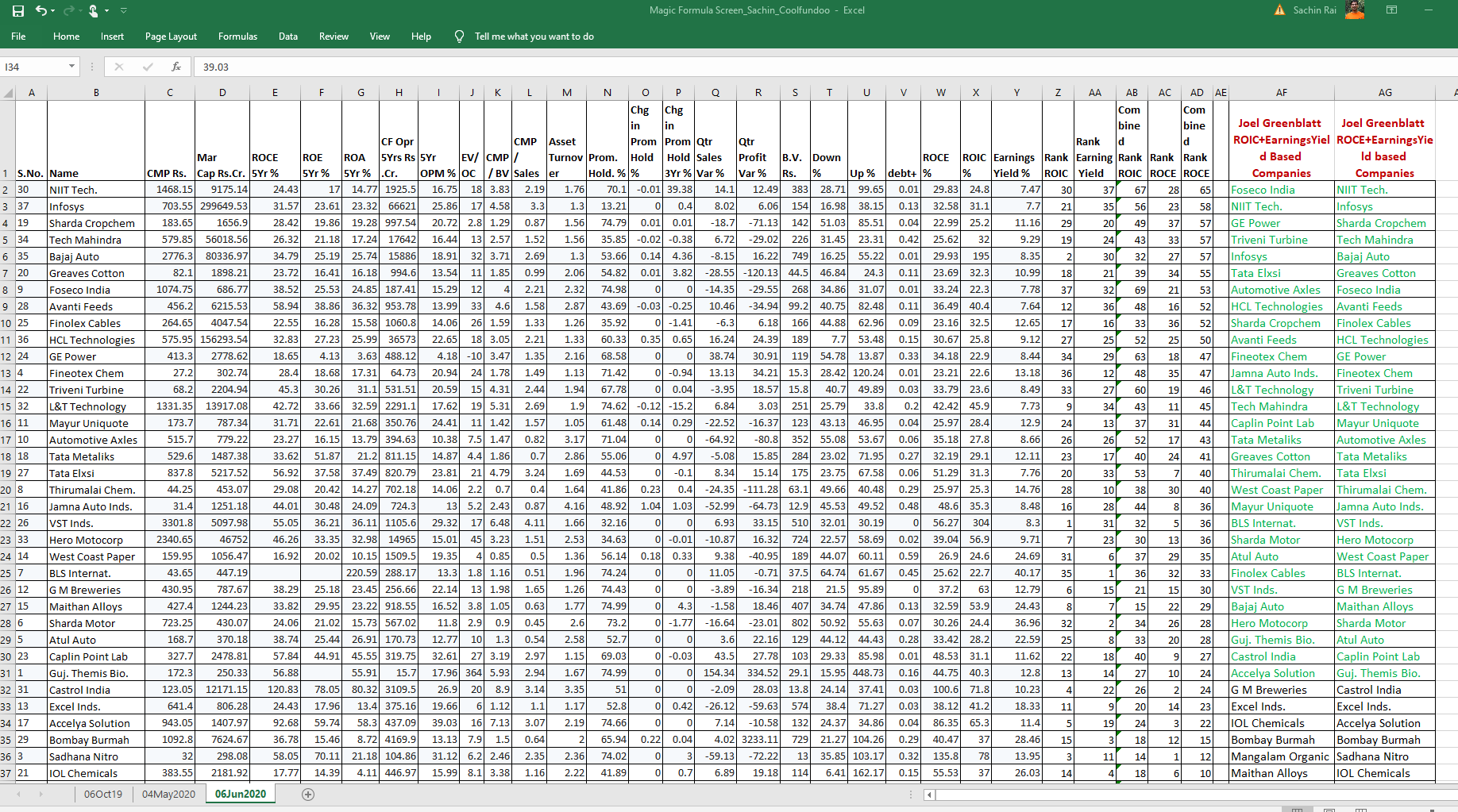Select row header 34
Screen dimensions: 1458x812
coord(6,723)
